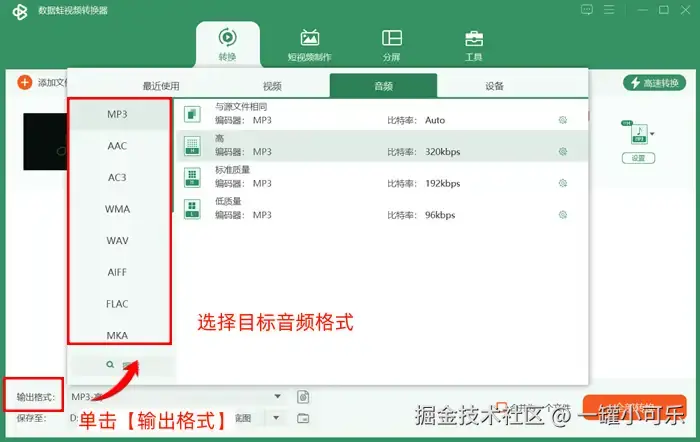The width and height of the screenshot is (700, 442).
Task: Switch to the 设备 format tab
Action: (x=494, y=86)
